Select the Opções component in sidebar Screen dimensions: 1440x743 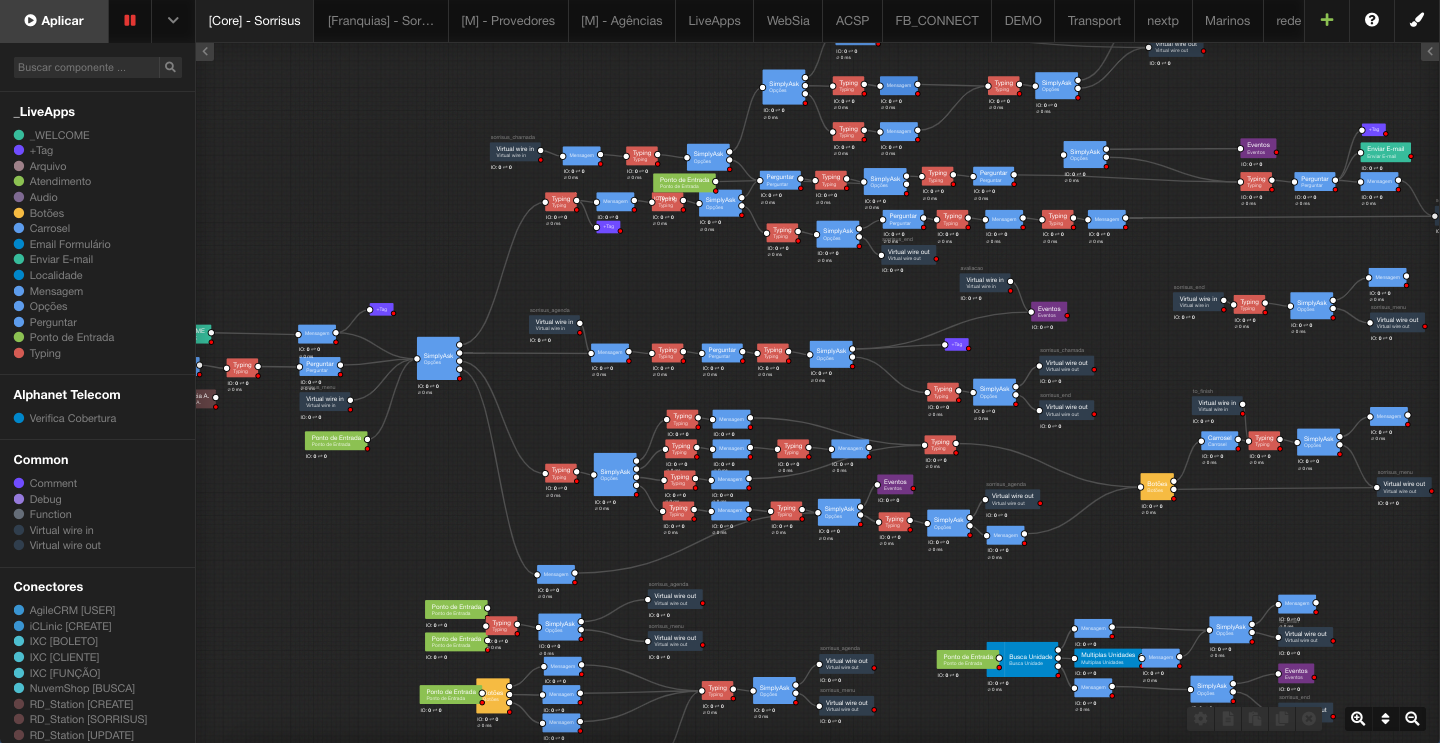tap(41, 306)
